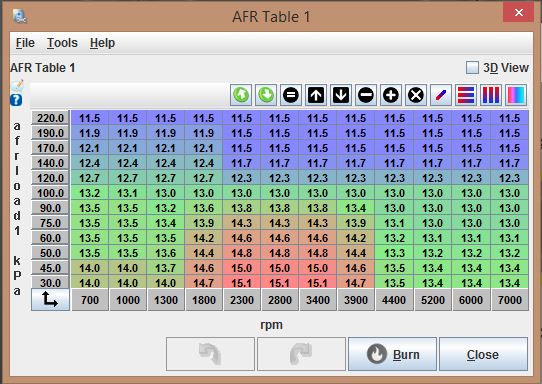Select the 700 rpm bin
Viewport: 542px width, 384px height.
pyautogui.click(x=90, y=300)
